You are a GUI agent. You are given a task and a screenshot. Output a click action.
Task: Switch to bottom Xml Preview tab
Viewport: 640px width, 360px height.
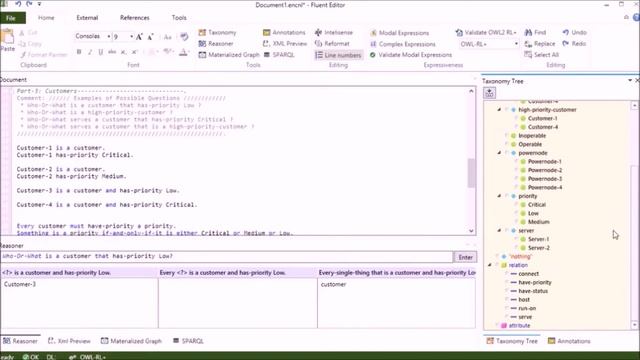[x=69, y=341]
